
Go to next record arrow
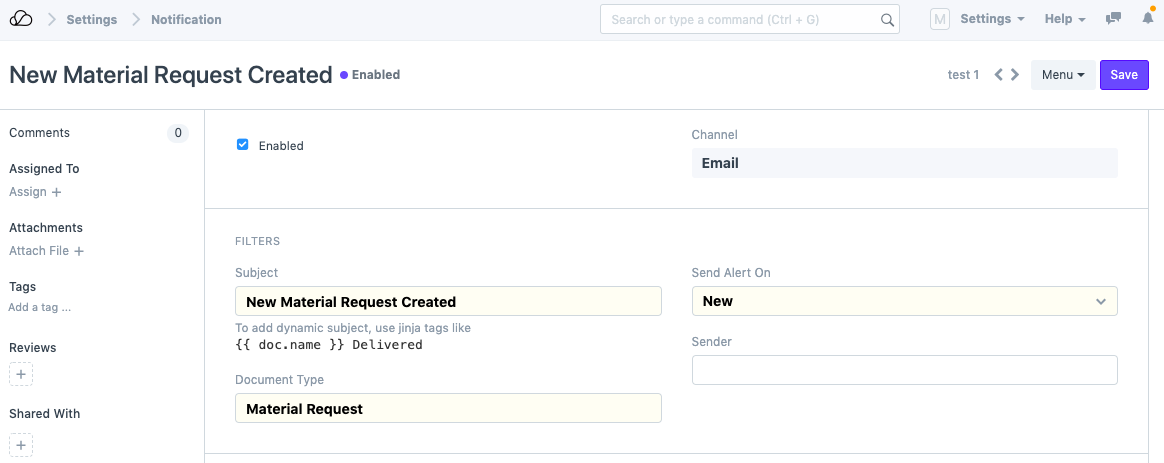1015,75
